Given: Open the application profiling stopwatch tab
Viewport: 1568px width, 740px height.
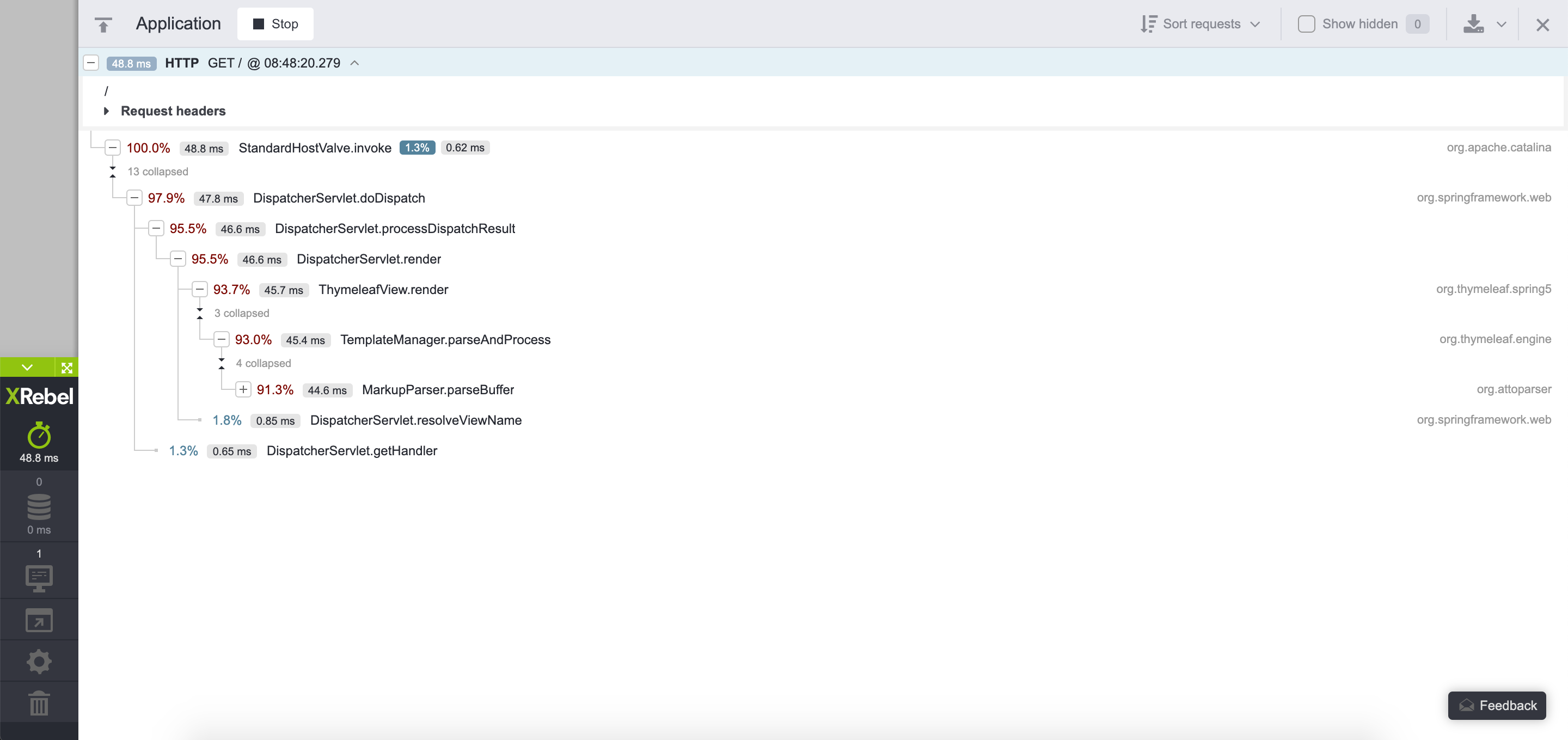Looking at the screenshot, I should coord(39,442).
